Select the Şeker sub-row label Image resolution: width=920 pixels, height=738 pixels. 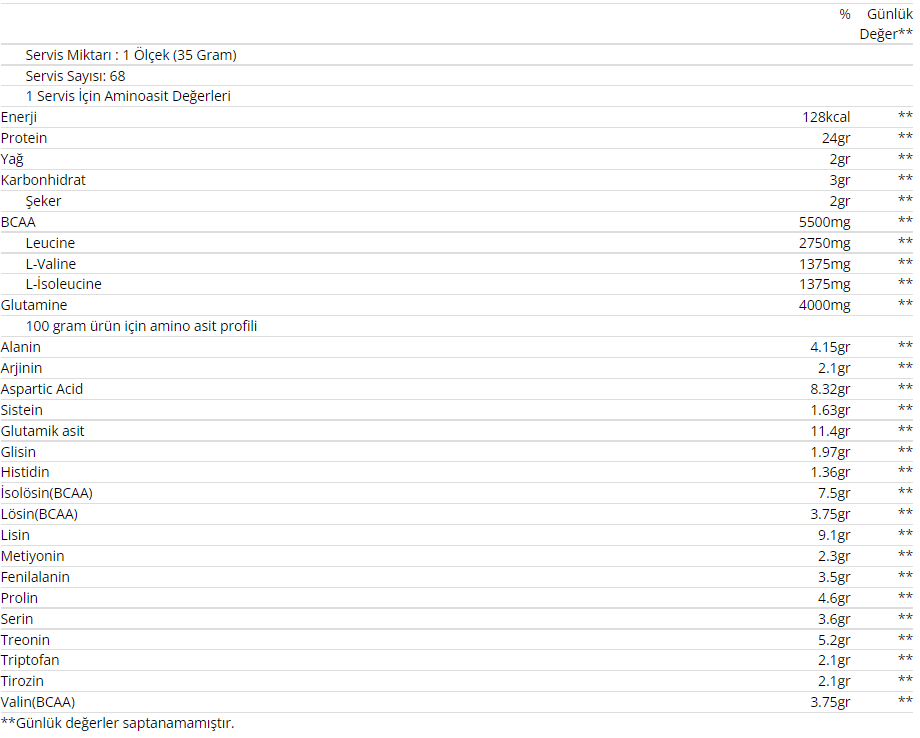click(43, 201)
